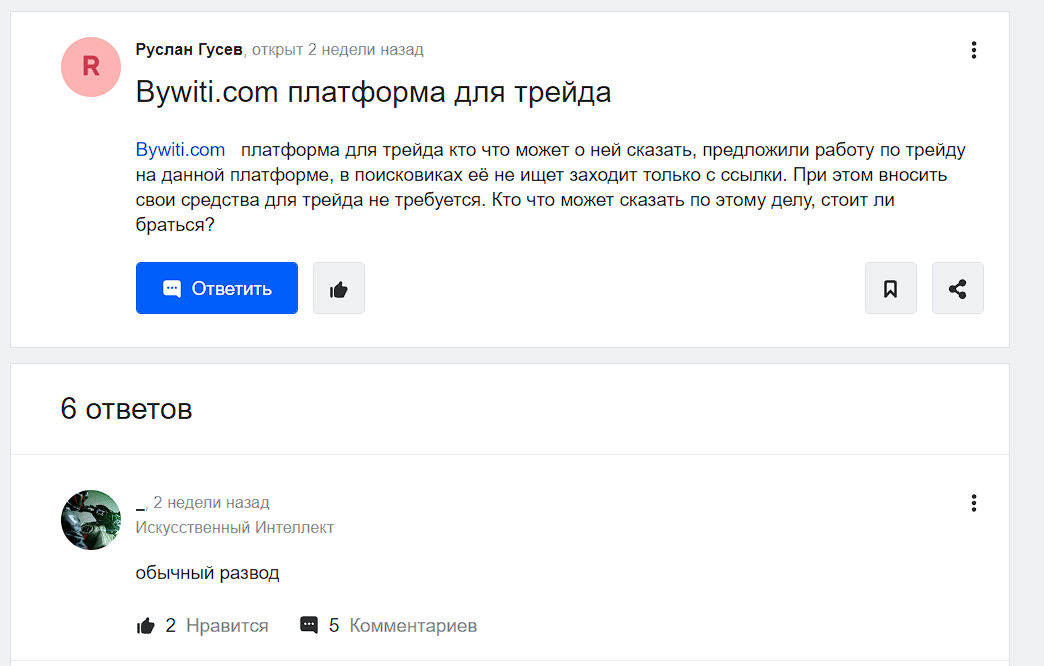Click the question title "Bywiti.com платформа для трейда"
Image resolution: width=1044 pixels, height=666 pixels.
point(373,93)
